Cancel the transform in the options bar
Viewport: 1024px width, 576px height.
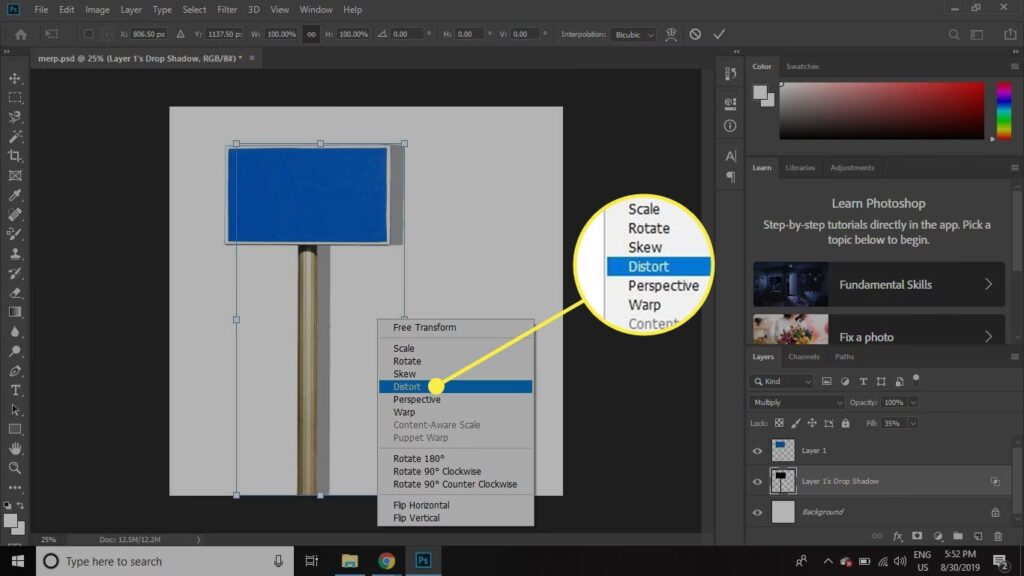695,34
